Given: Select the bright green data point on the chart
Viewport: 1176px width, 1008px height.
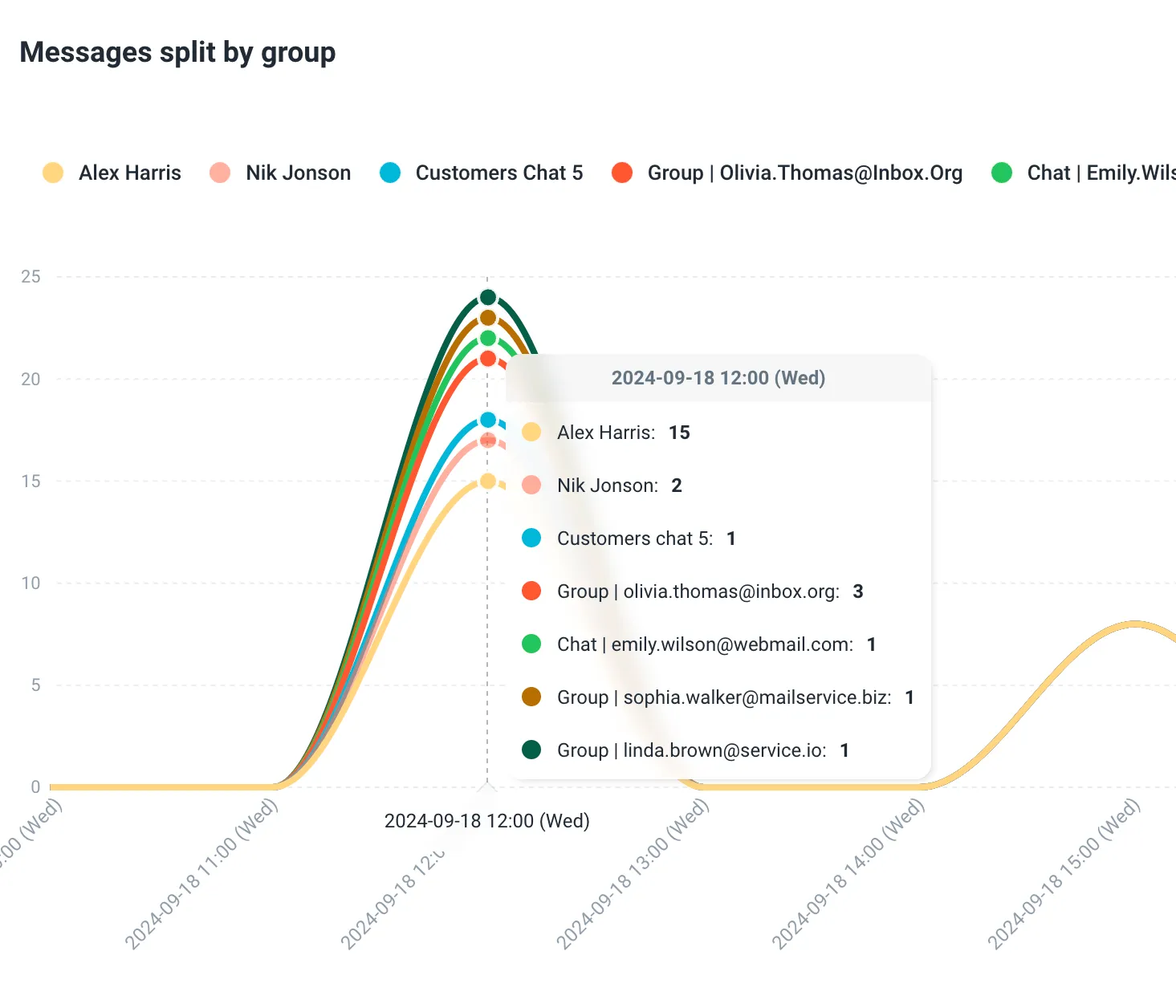Looking at the screenshot, I should coord(488,338).
